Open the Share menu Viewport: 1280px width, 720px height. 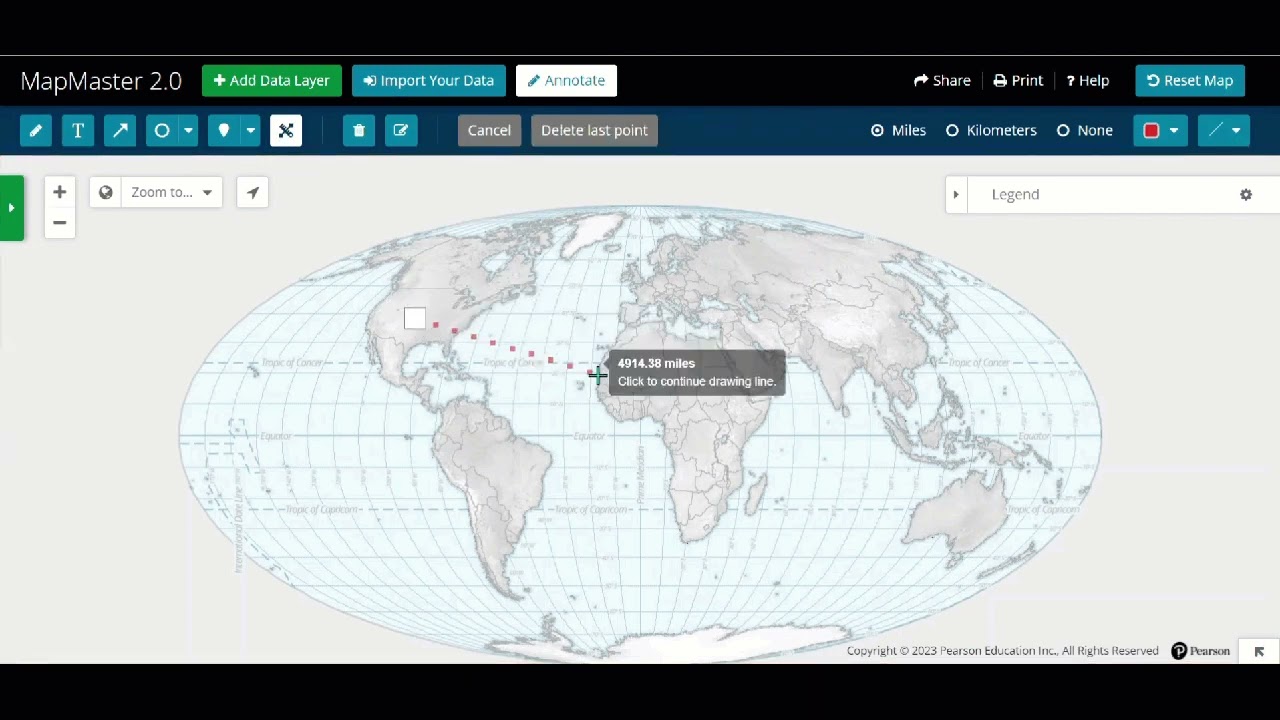click(942, 81)
